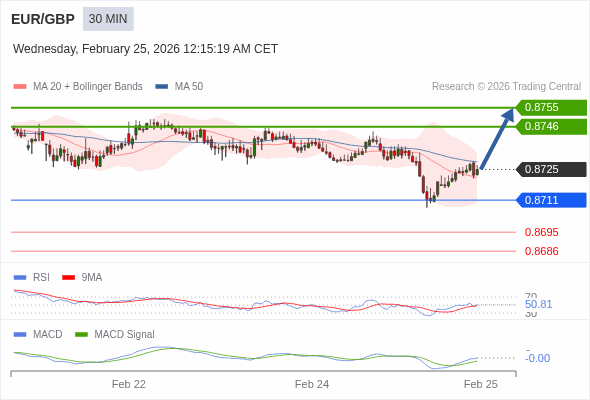Click the 9MA legend label
Image resolution: width=590 pixels, height=400 pixels.
[92, 278]
